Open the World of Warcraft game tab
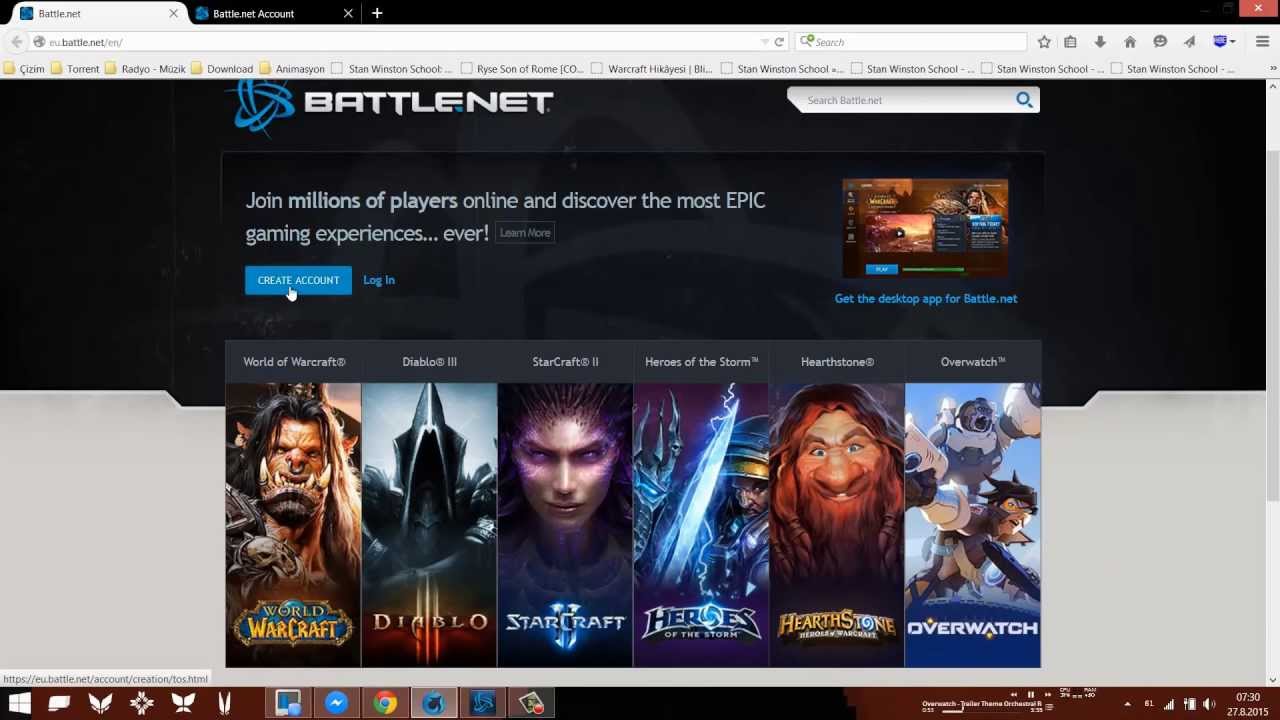The height and width of the screenshot is (720, 1280). (x=294, y=362)
